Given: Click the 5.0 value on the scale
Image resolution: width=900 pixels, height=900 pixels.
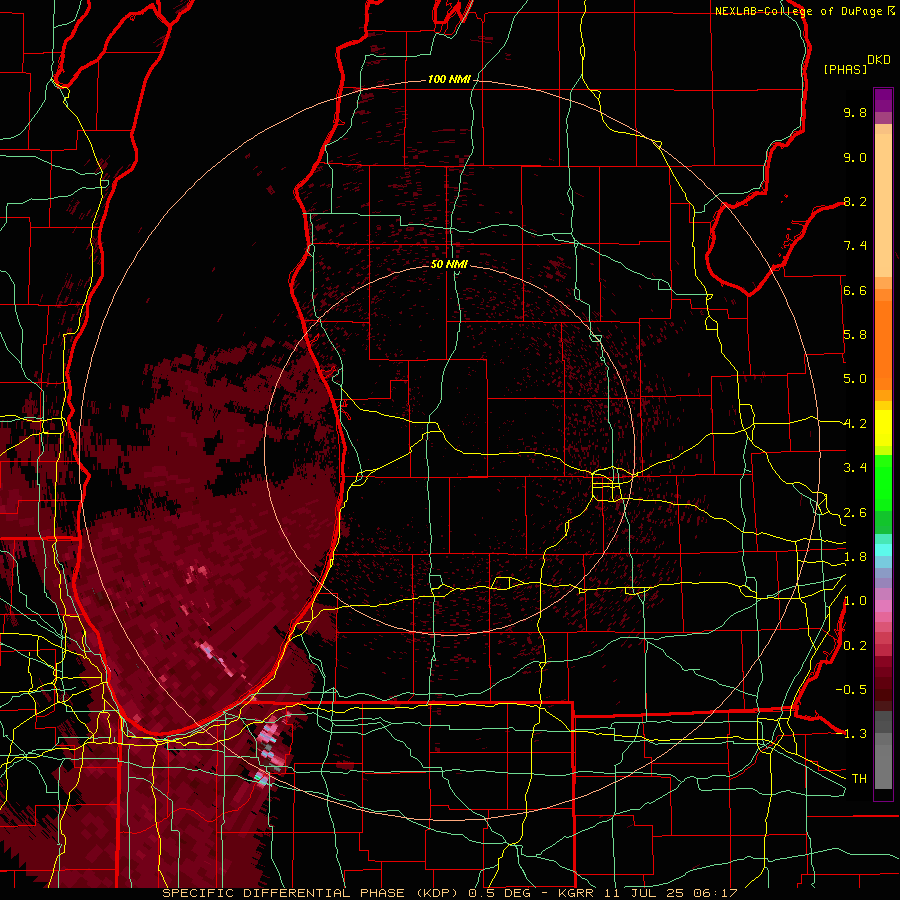Looking at the screenshot, I should (855, 379).
